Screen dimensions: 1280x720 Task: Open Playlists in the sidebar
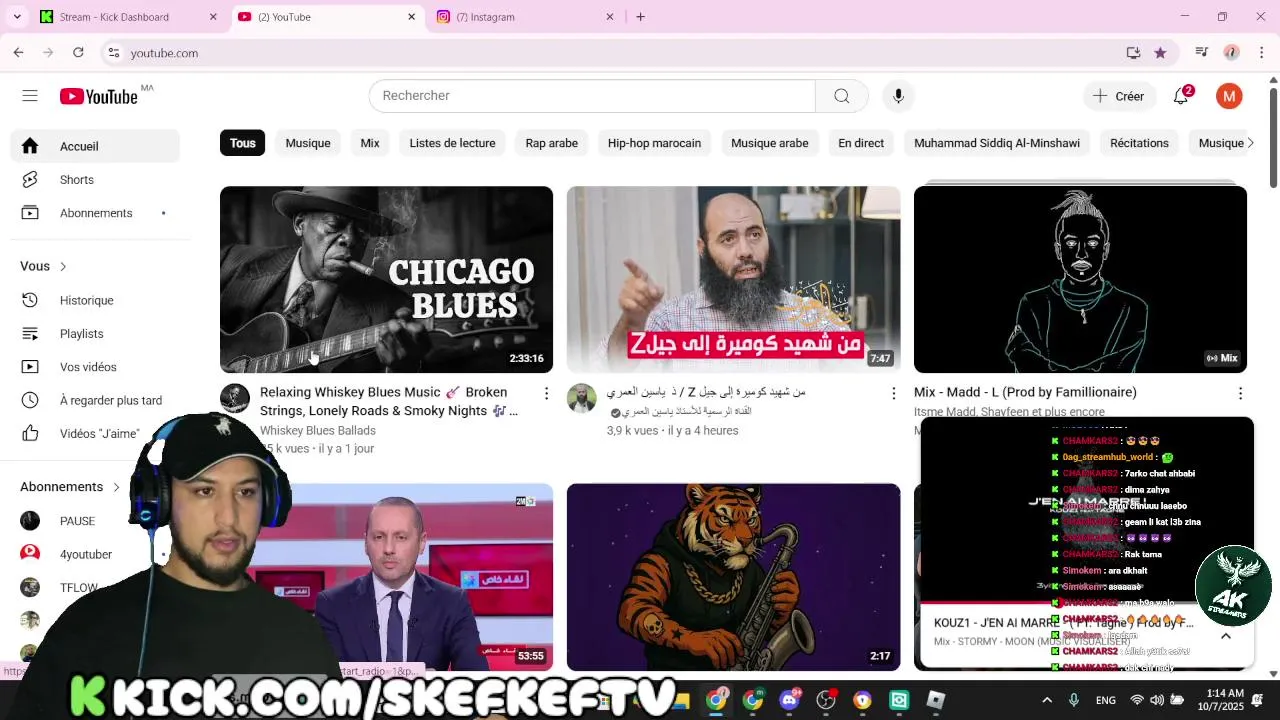coord(96,334)
